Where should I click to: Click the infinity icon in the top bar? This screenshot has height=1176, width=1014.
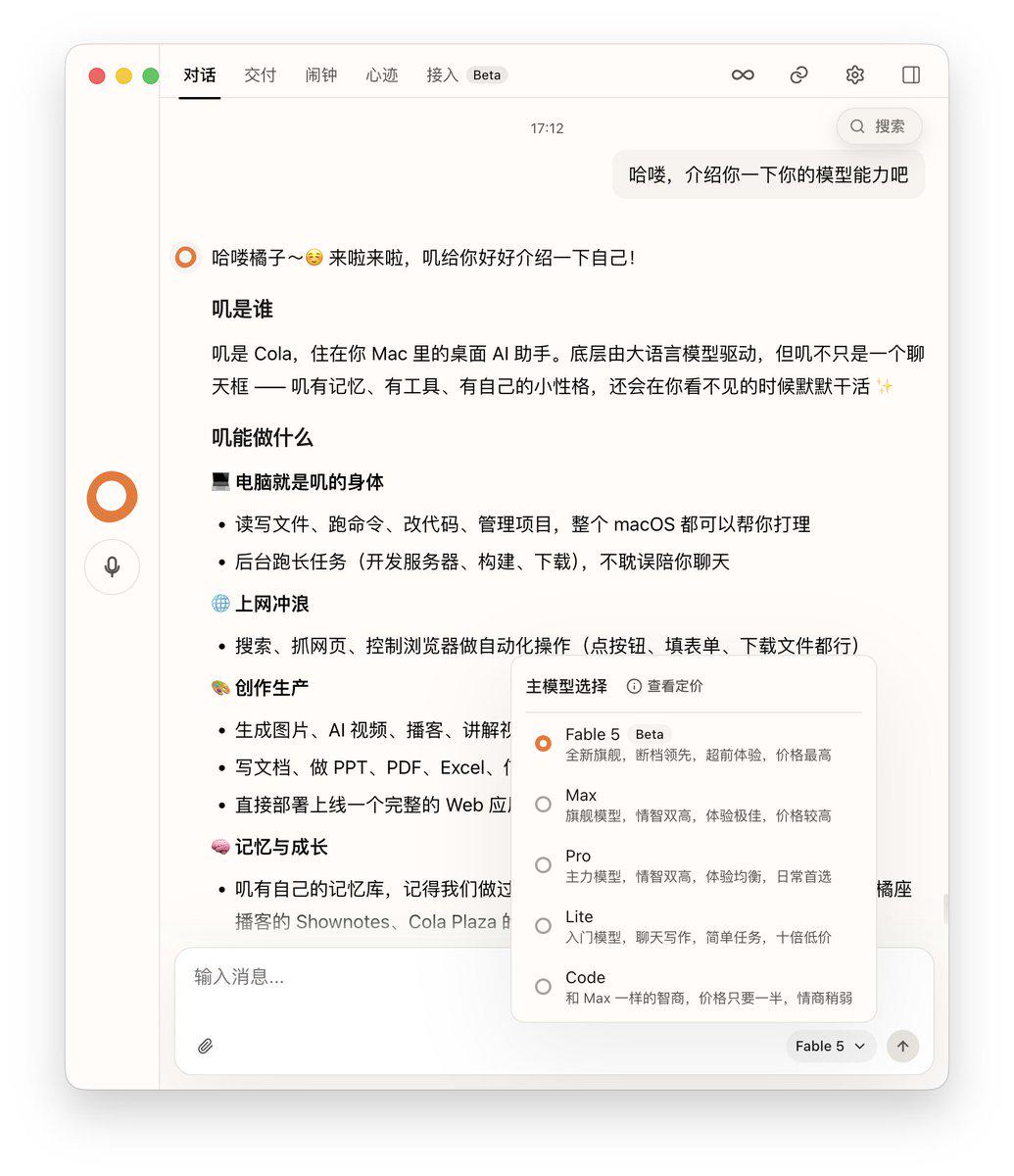pos(743,74)
